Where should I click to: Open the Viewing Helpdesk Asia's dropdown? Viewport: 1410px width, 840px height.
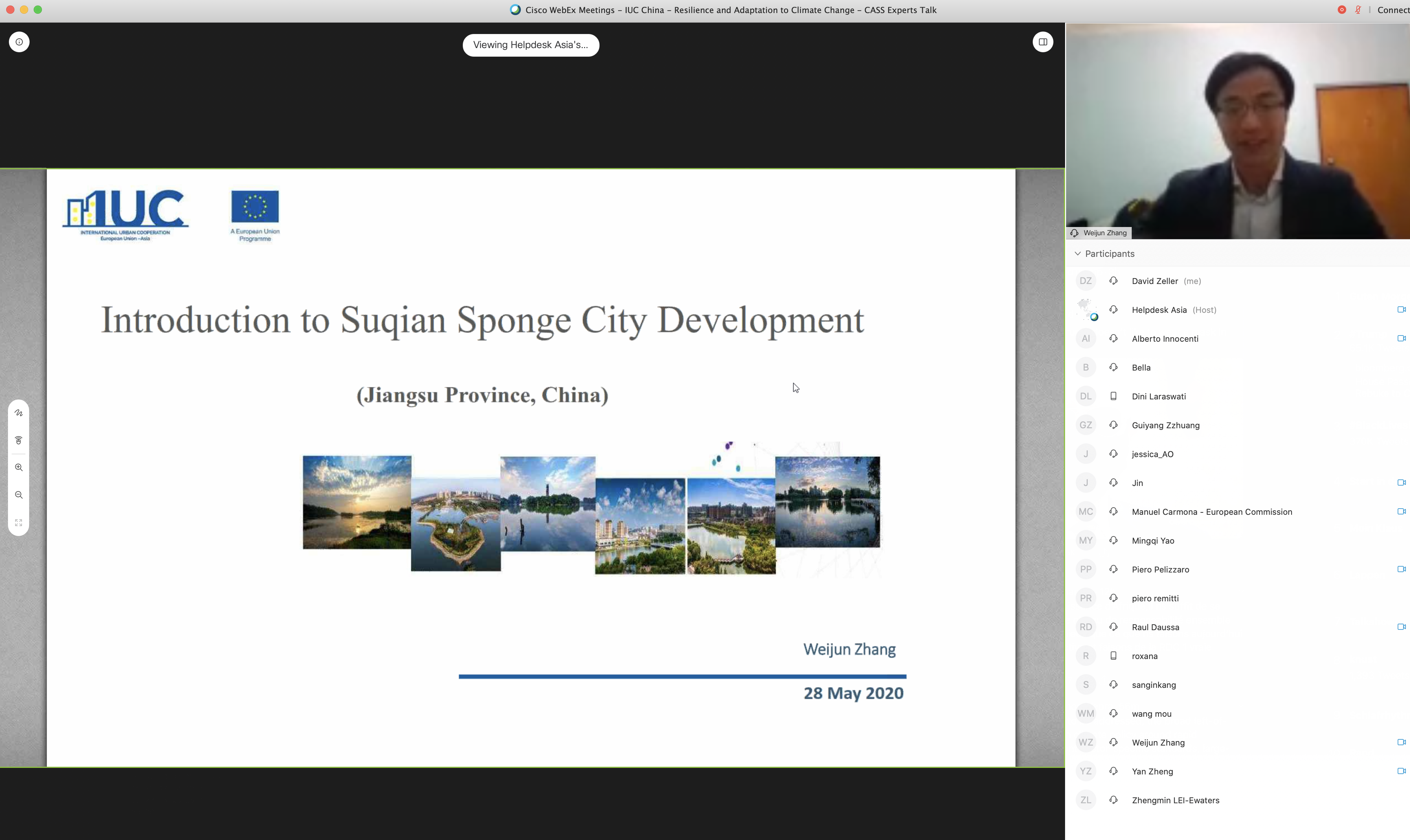point(530,45)
